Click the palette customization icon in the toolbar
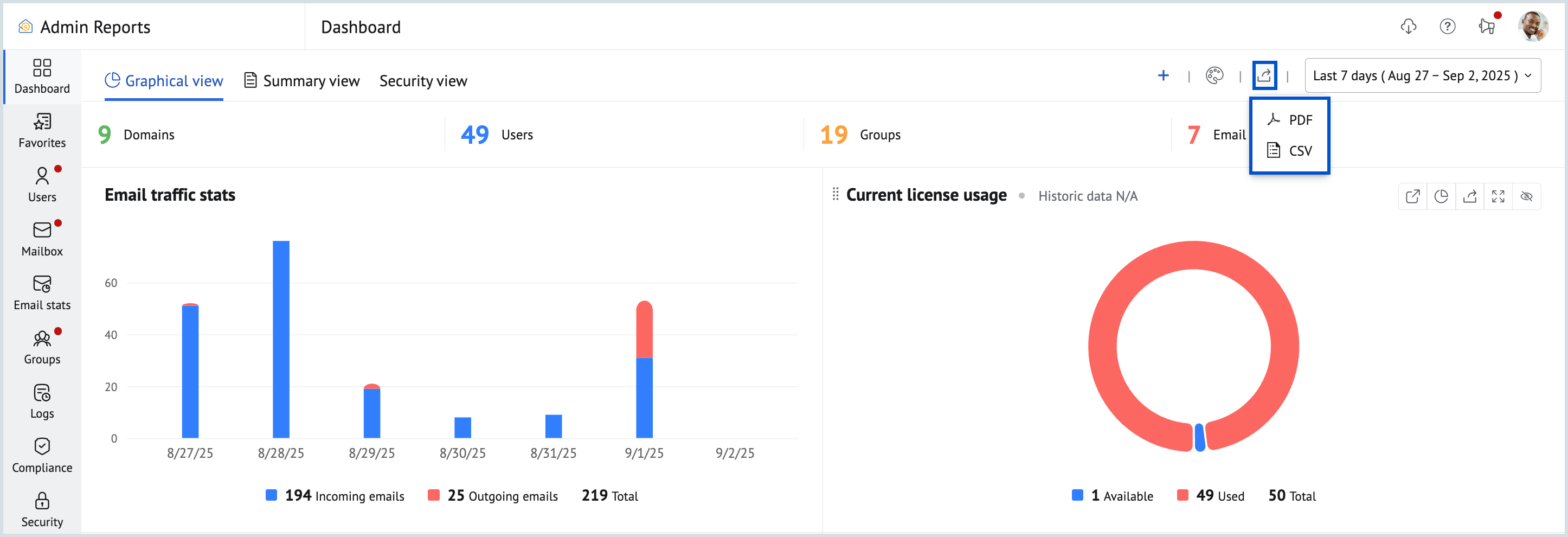The width and height of the screenshot is (1568, 537). pos(1215,75)
